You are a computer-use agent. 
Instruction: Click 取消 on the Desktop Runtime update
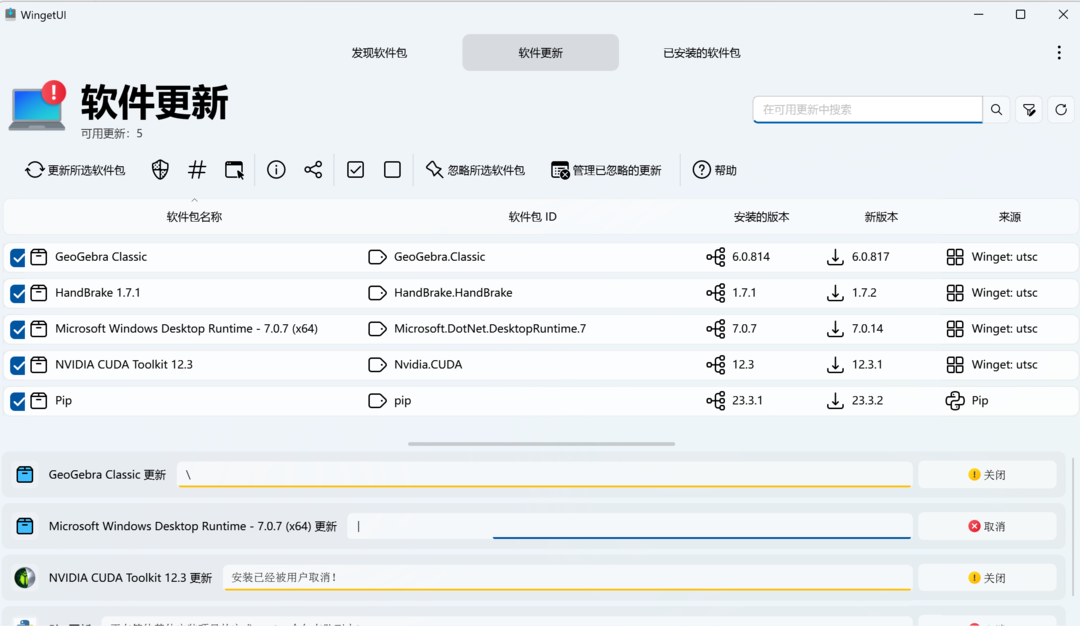coord(987,525)
